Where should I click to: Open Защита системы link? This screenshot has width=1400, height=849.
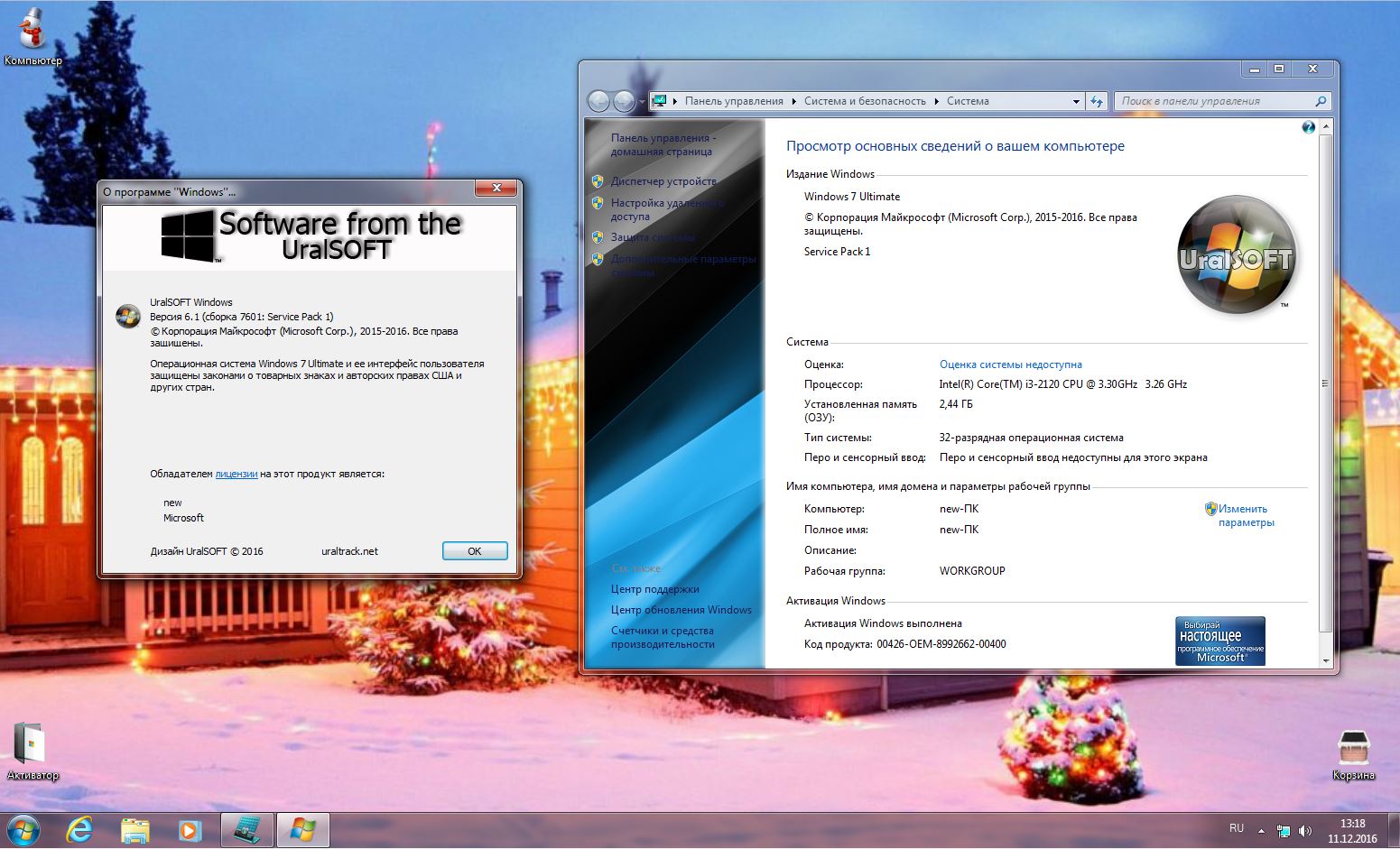tap(653, 237)
